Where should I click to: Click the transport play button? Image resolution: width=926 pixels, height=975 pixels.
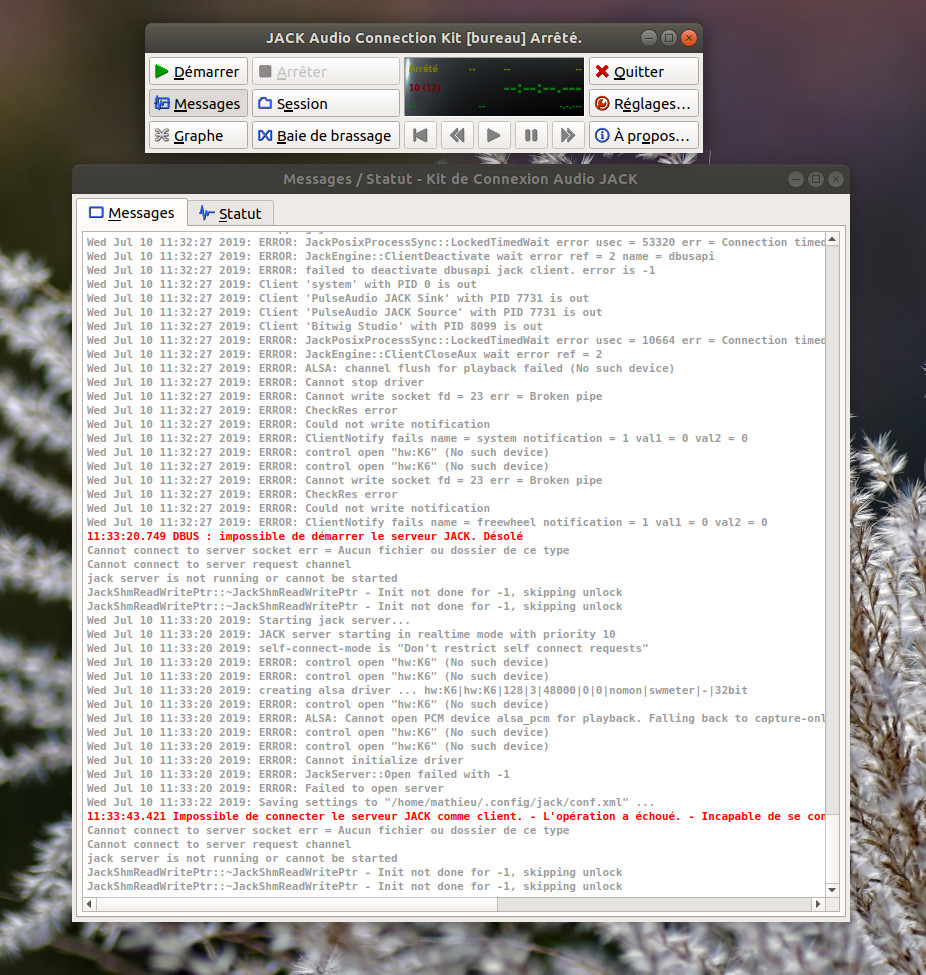[494, 135]
